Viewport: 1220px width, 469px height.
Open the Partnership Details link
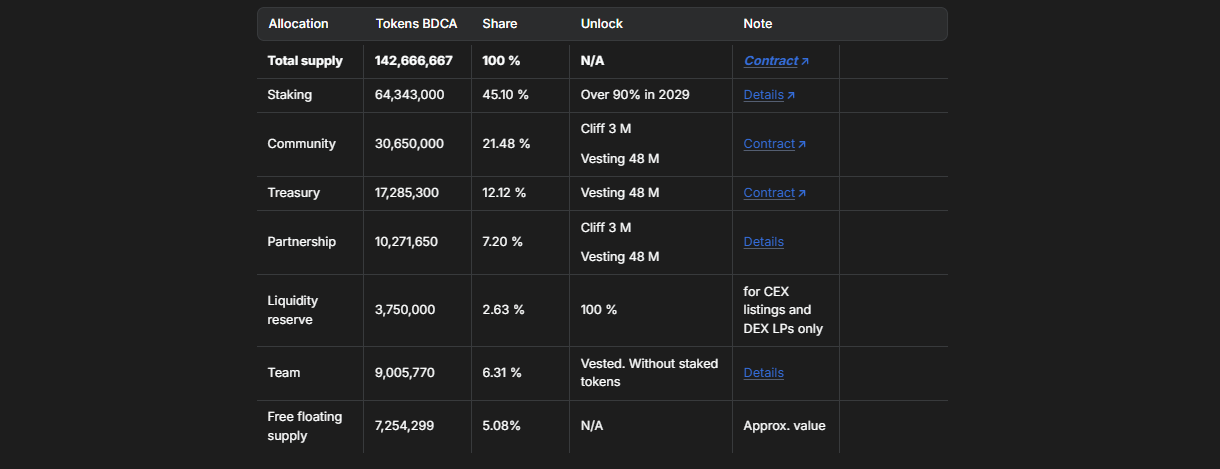tap(763, 242)
